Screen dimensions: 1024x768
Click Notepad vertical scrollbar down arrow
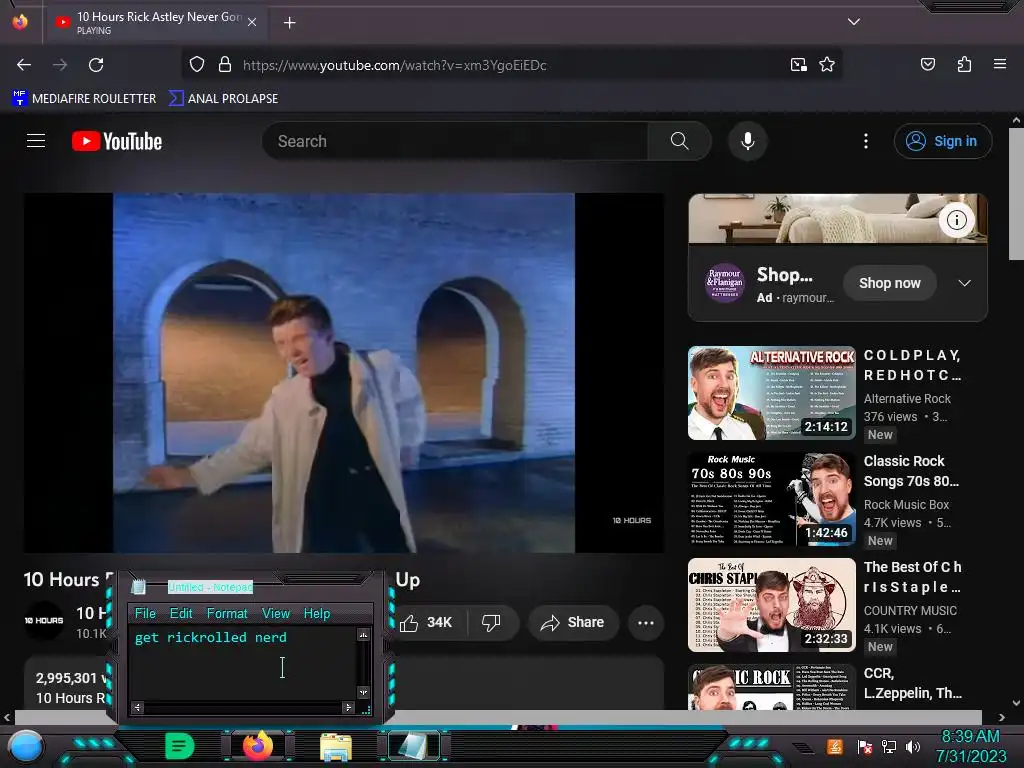[x=363, y=692]
